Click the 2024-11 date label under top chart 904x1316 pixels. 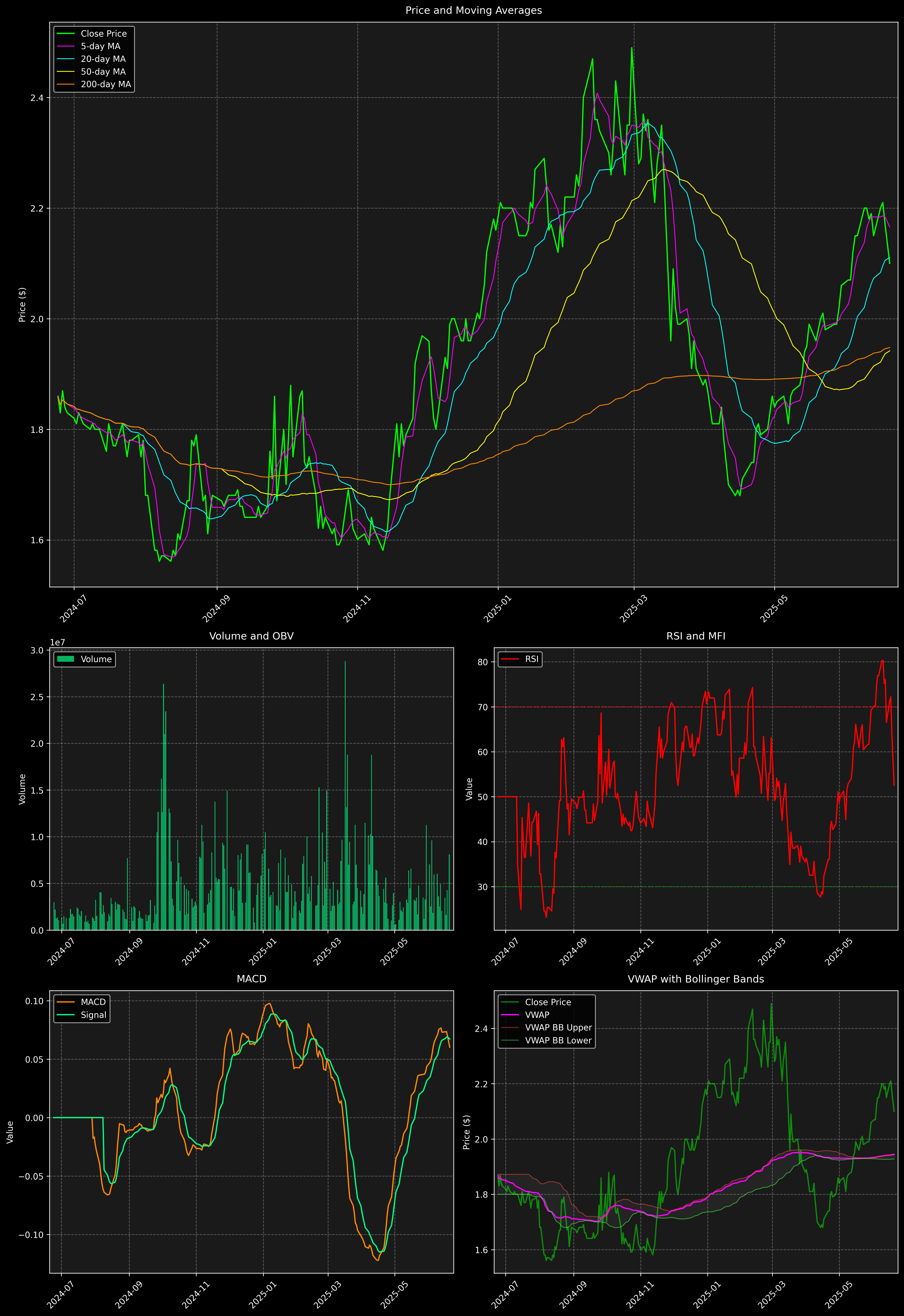(x=357, y=609)
